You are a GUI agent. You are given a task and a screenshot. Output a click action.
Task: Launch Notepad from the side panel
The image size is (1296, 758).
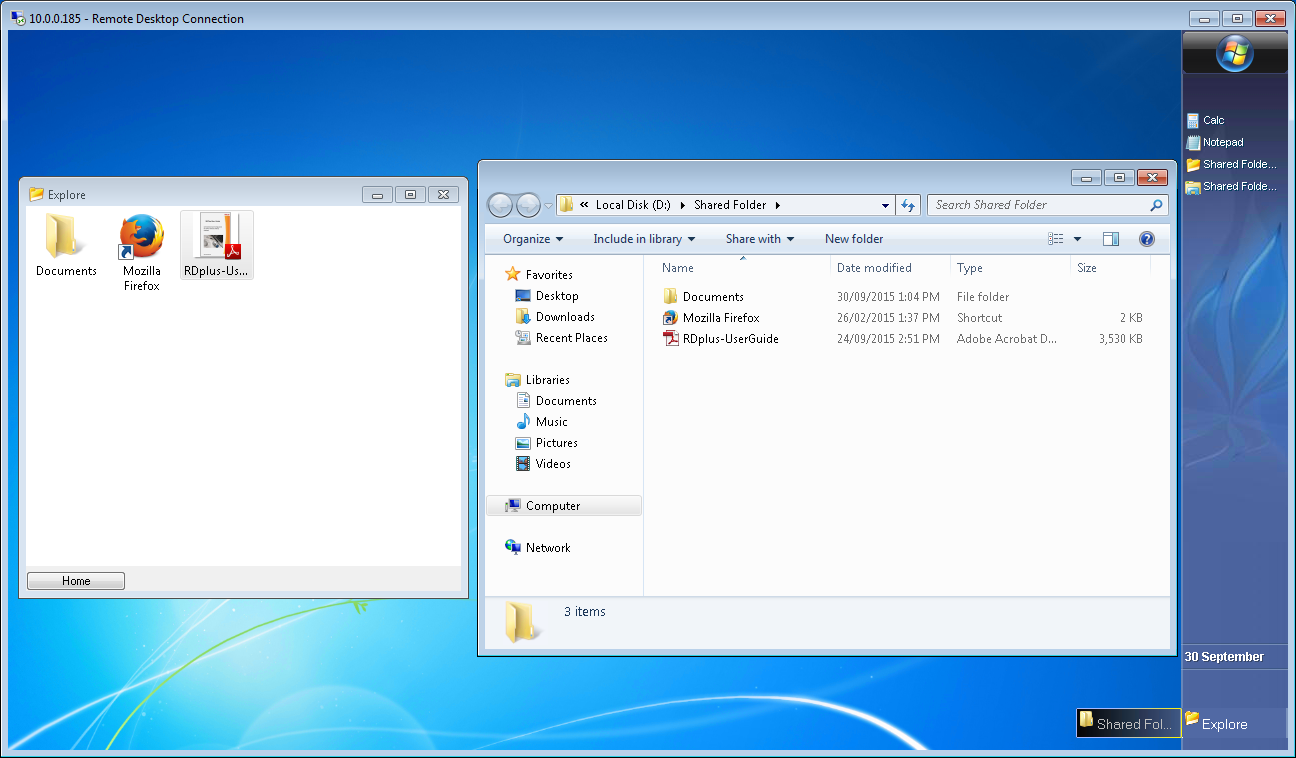(x=1222, y=142)
